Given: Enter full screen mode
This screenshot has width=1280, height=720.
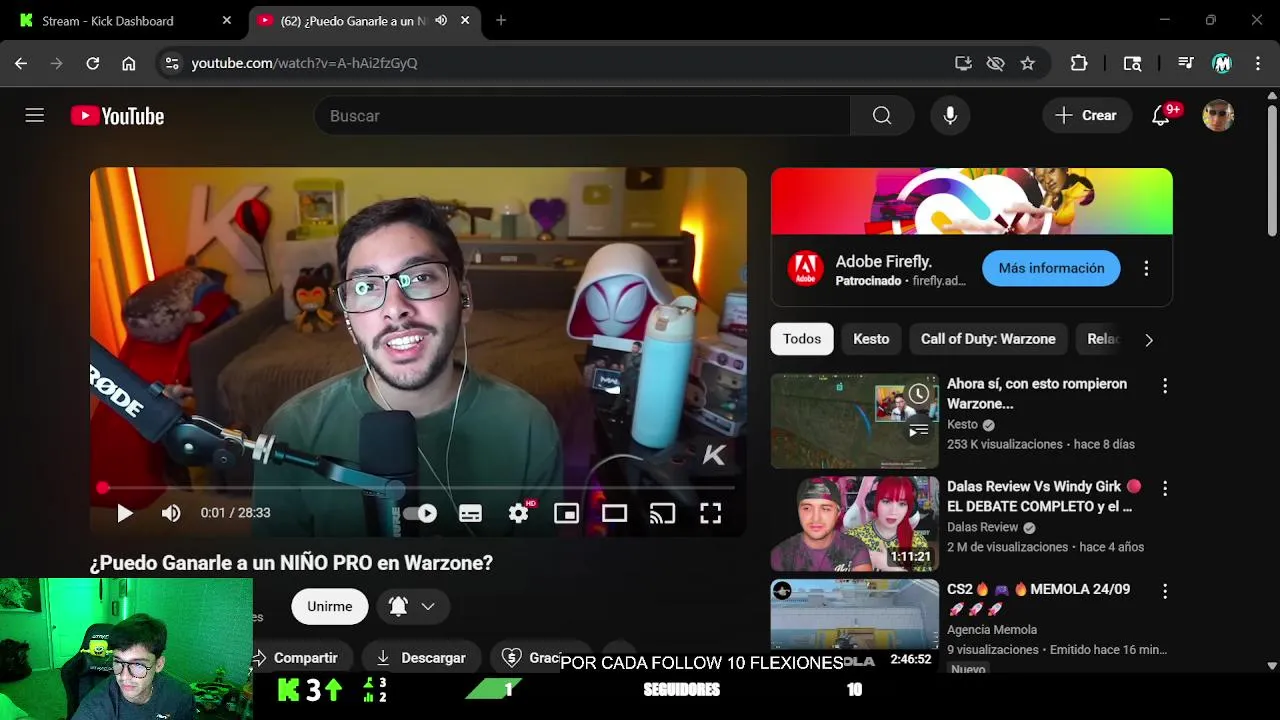Looking at the screenshot, I should (710, 513).
